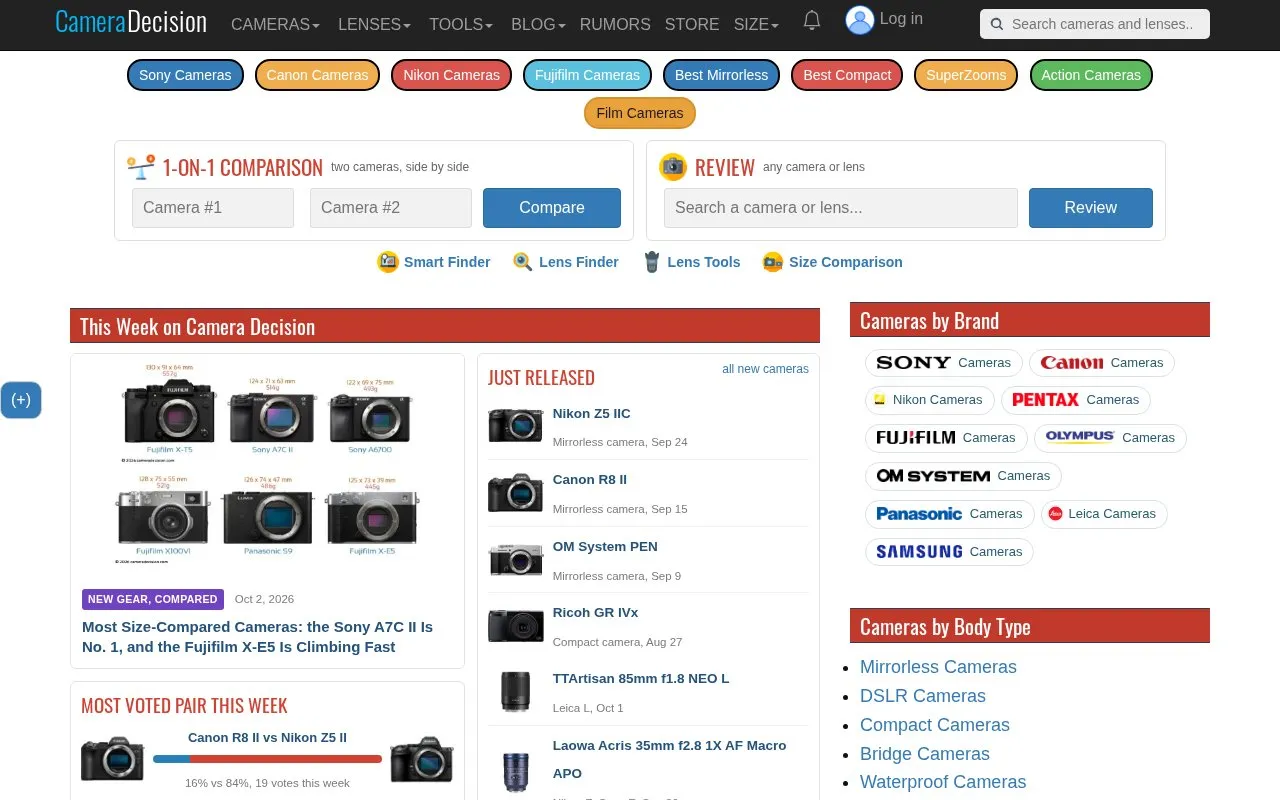
Task: Open the notifications bell icon
Action: click(812, 21)
